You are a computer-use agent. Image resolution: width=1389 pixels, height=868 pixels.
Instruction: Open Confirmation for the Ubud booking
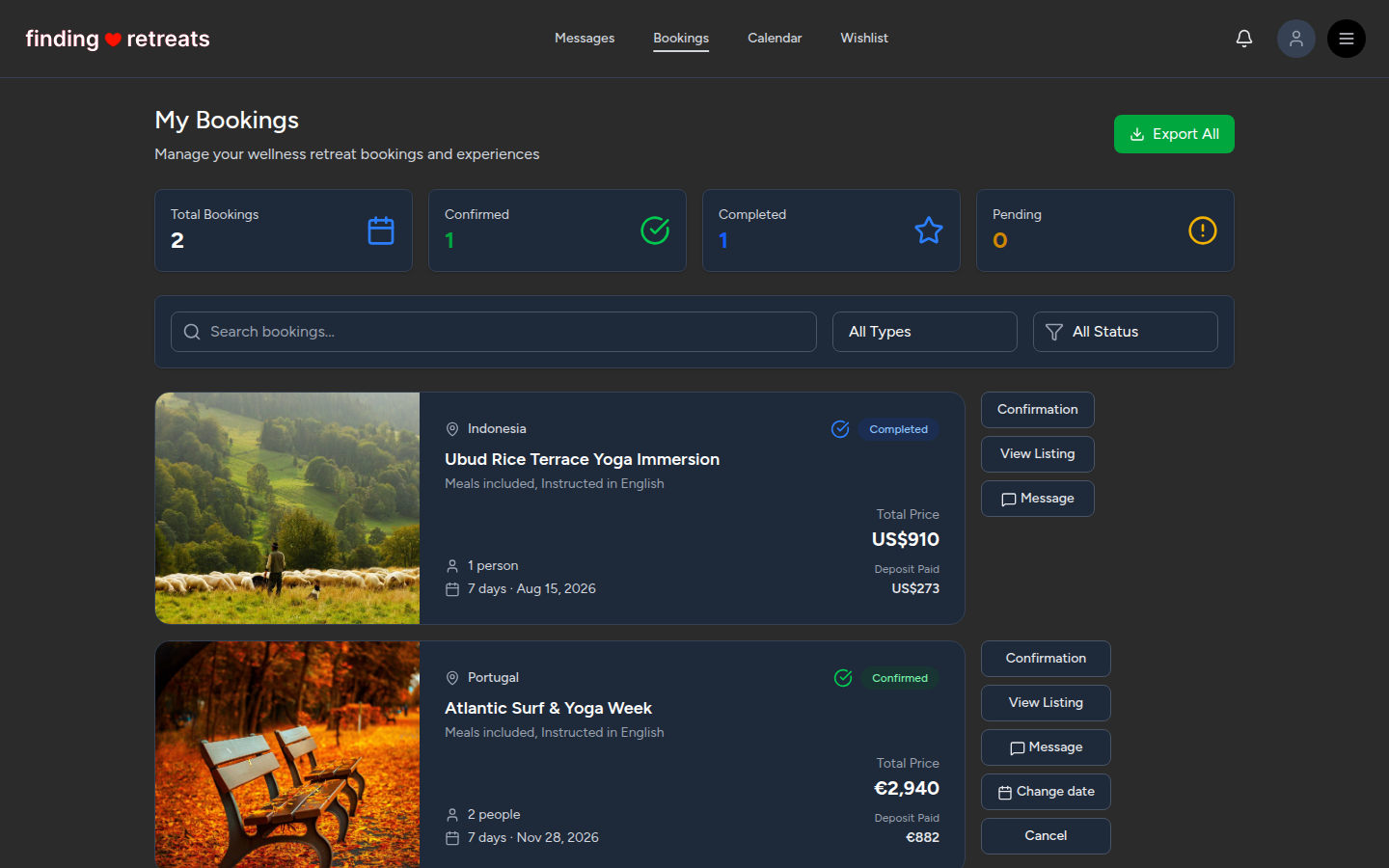[x=1038, y=410]
